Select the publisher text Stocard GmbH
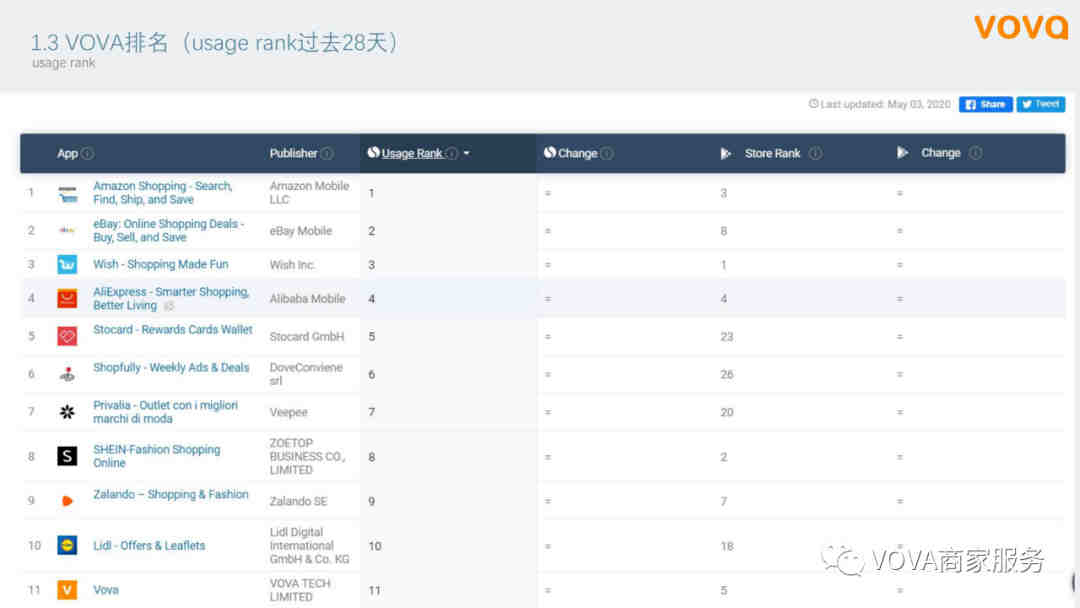Viewport: 1080px width, 608px height. click(307, 337)
